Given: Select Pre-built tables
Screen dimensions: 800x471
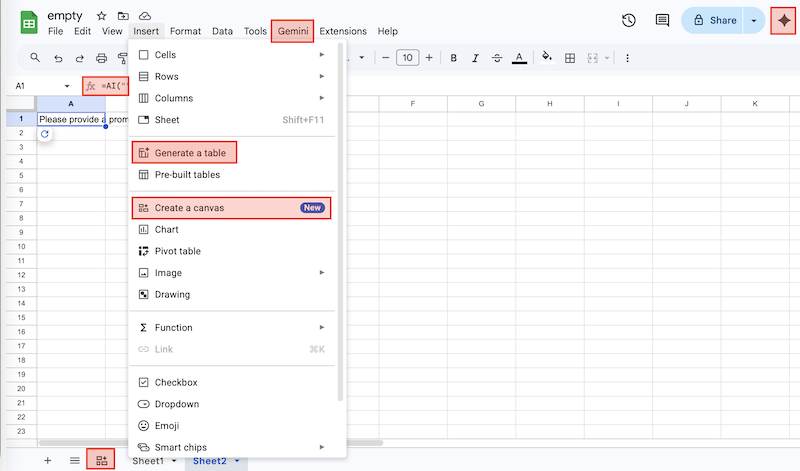Looking at the screenshot, I should pos(232,175).
